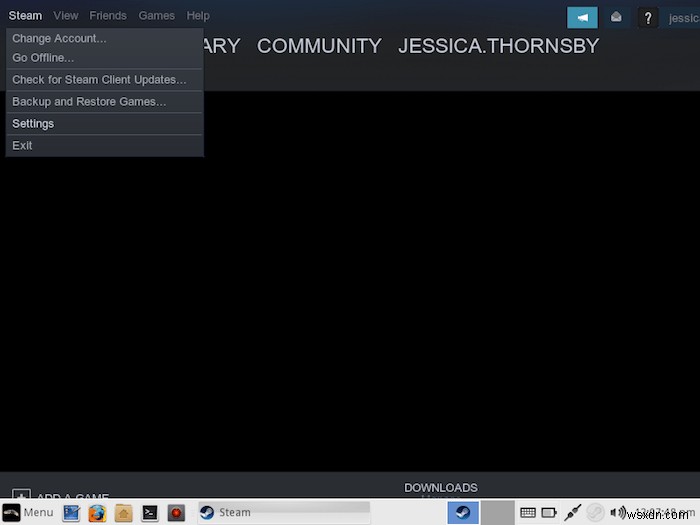Image resolution: width=700 pixels, height=525 pixels.
Task: Open the Games menu
Action: [156, 16]
